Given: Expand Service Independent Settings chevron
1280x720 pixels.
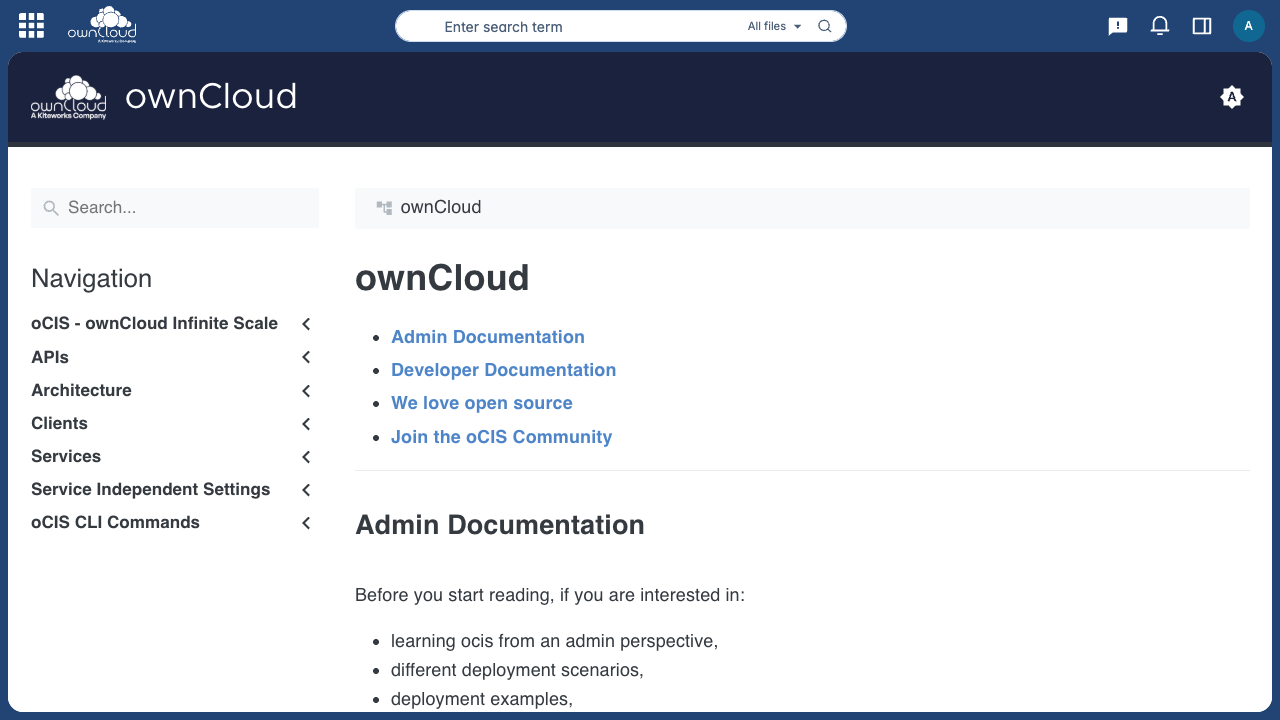Looking at the screenshot, I should [306, 490].
